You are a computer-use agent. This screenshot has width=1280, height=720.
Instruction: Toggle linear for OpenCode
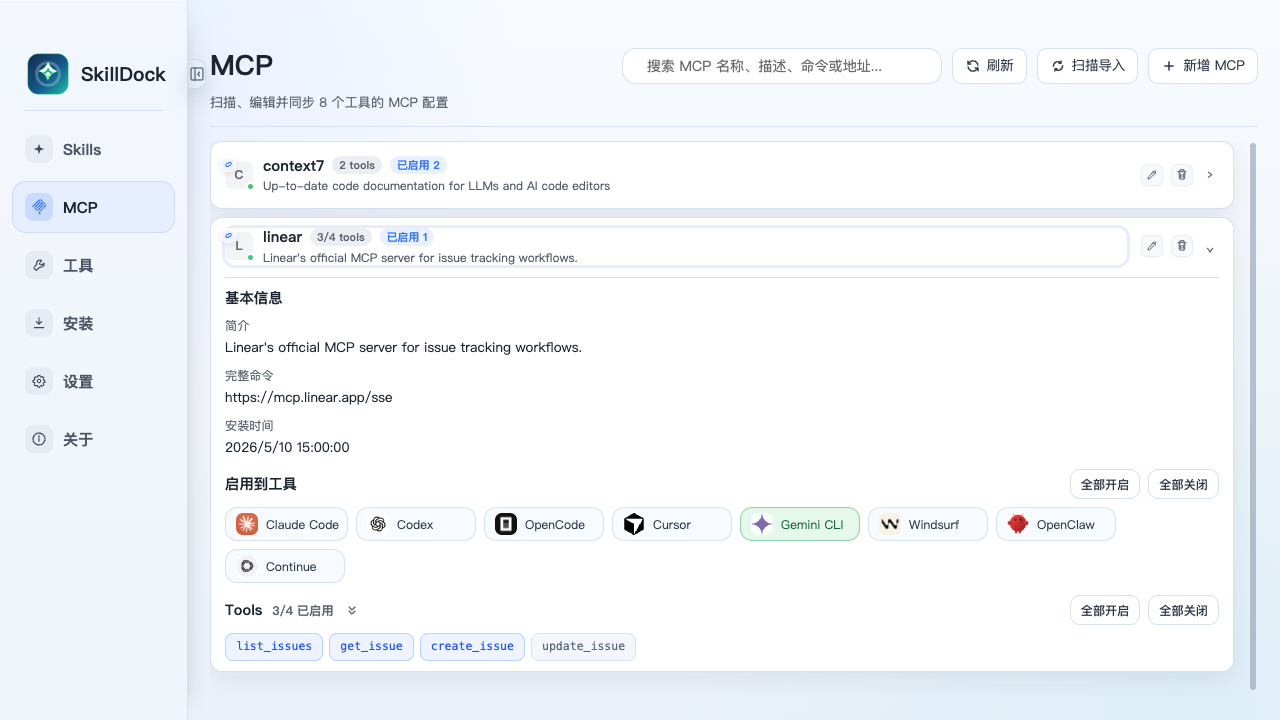click(544, 524)
